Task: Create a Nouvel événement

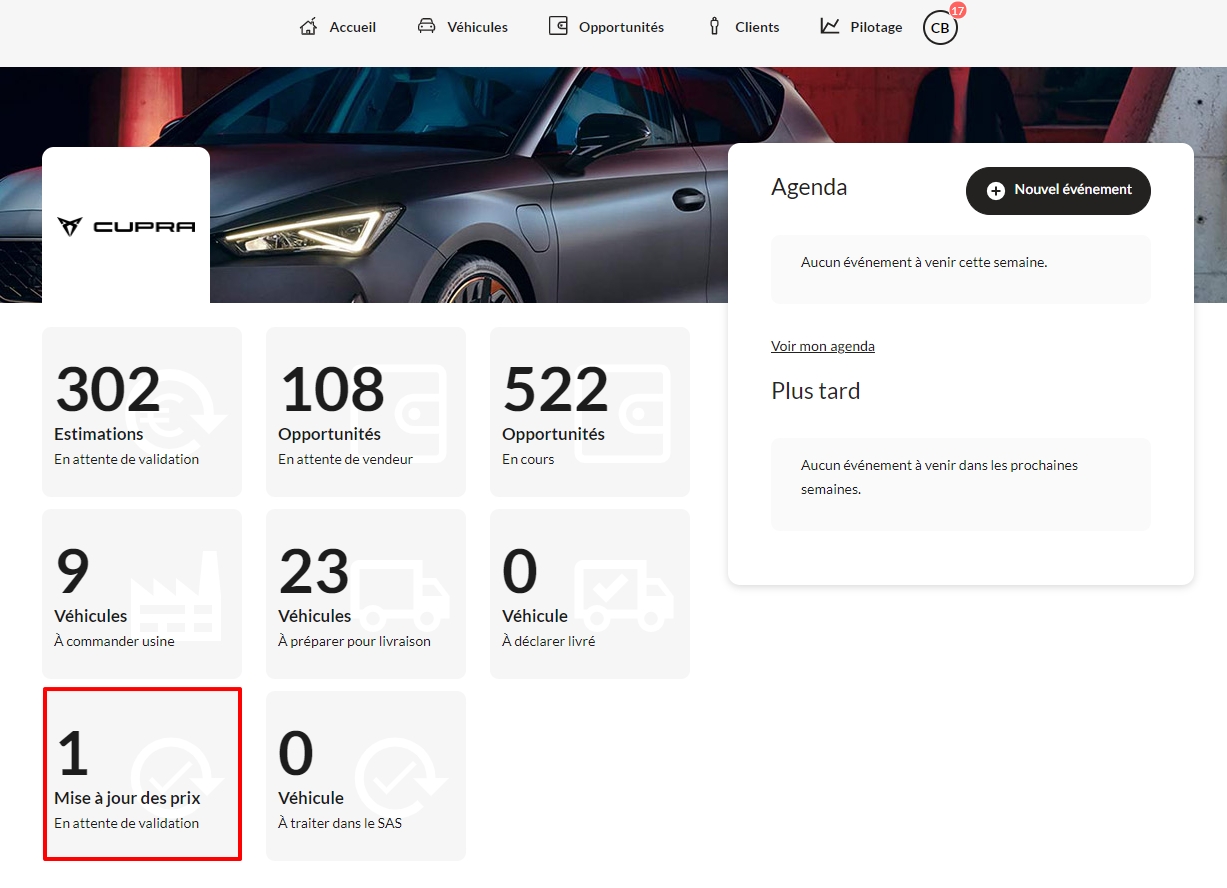Action: click(1058, 190)
